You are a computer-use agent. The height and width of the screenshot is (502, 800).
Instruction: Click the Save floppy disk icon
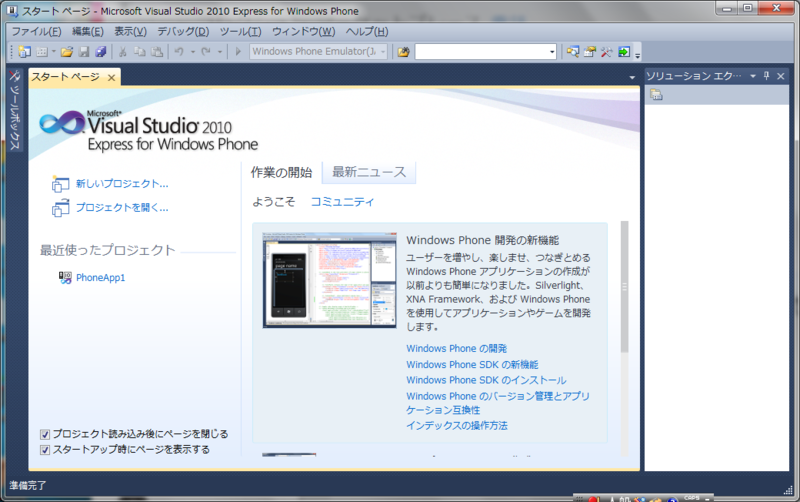pos(84,52)
